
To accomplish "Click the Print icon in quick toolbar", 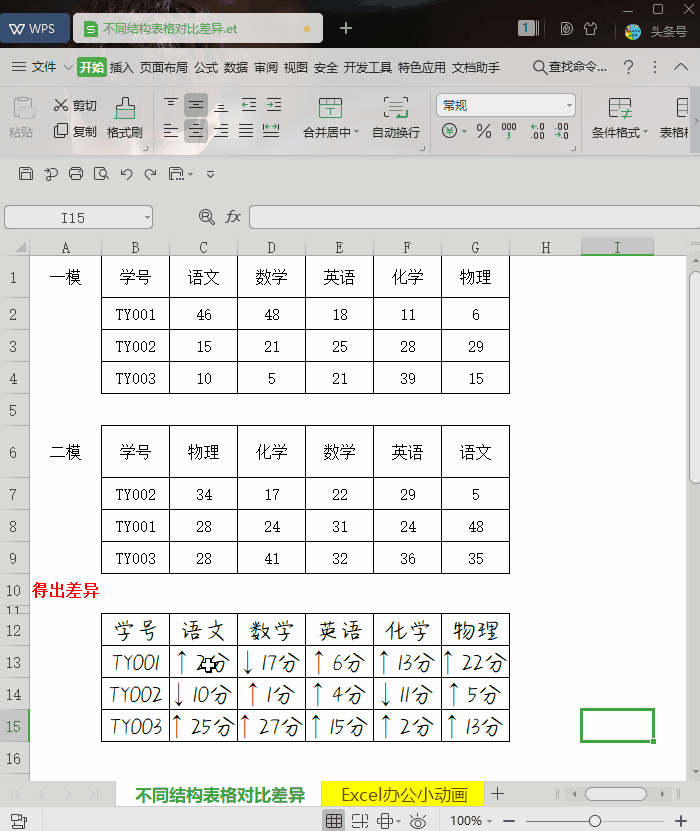I will [x=76, y=173].
